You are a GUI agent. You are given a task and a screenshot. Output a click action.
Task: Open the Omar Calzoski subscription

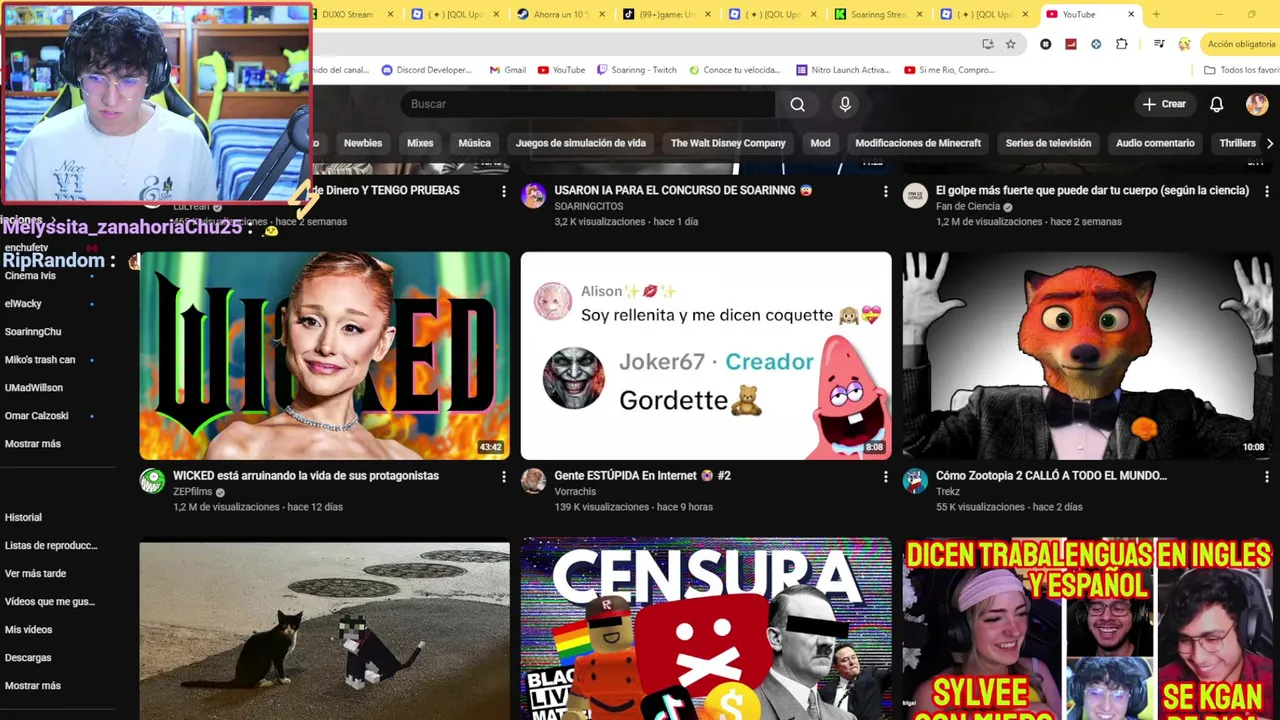[36, 415]
